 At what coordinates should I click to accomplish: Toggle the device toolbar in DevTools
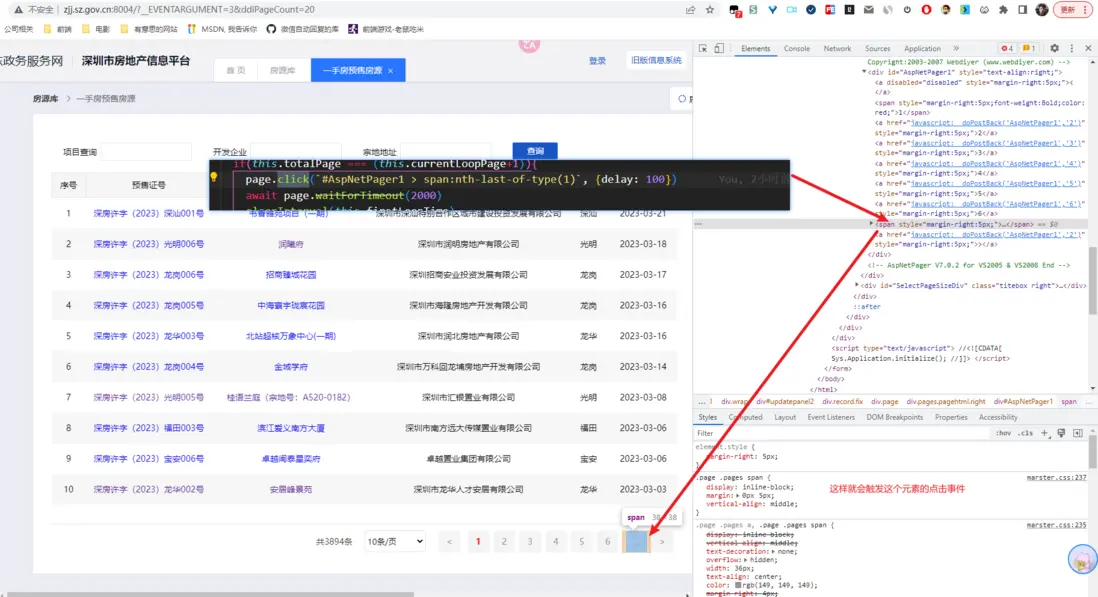tap(719, 48)
